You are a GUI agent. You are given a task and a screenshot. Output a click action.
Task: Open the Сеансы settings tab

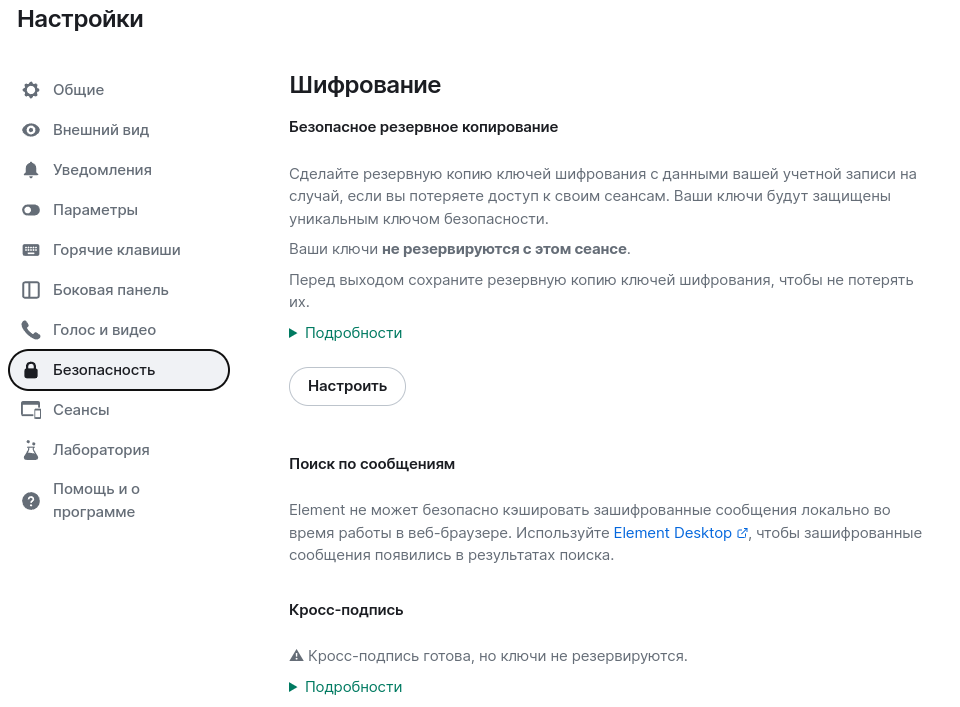(x=81, y=410)
